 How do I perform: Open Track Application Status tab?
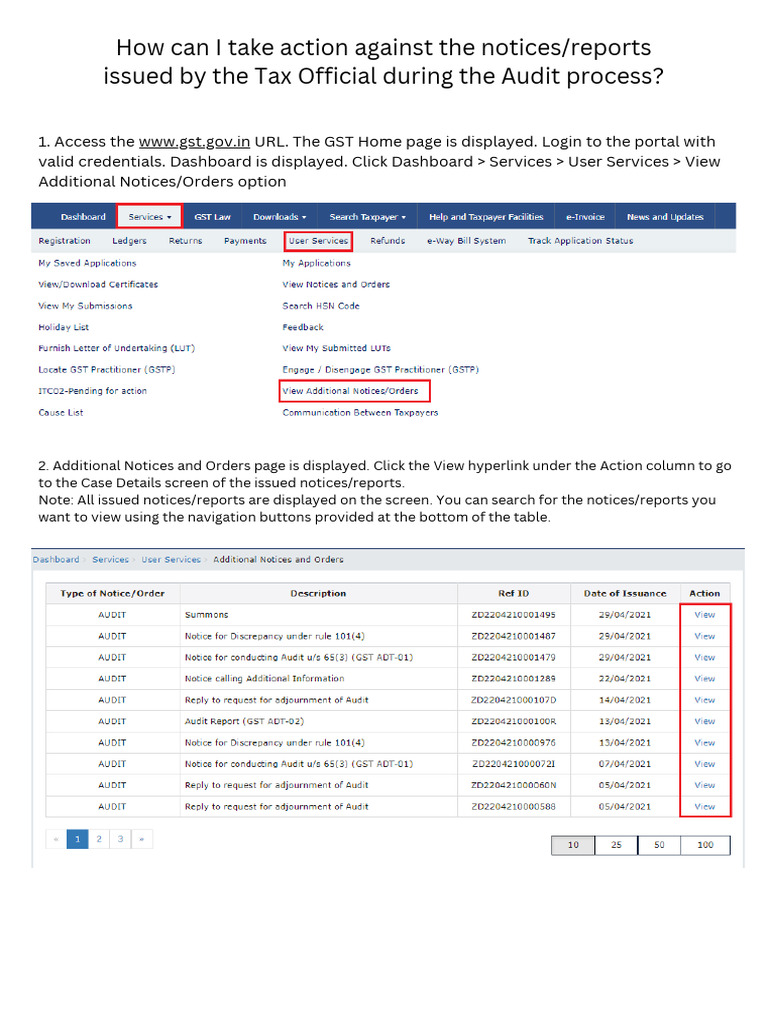(581, 241)
